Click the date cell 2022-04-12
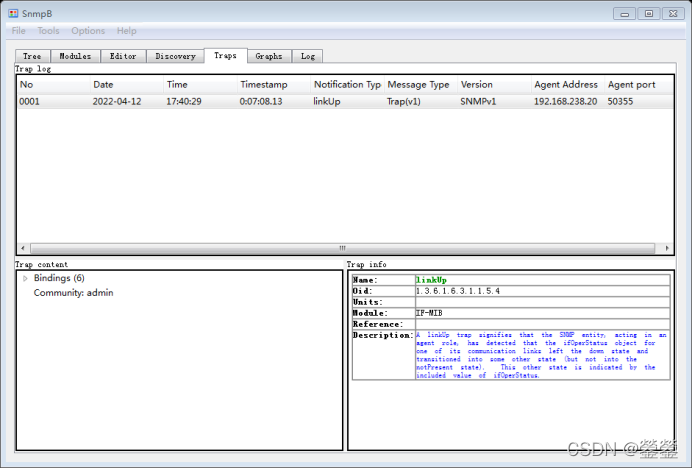The image size is (693, 468). pos(117,101)
